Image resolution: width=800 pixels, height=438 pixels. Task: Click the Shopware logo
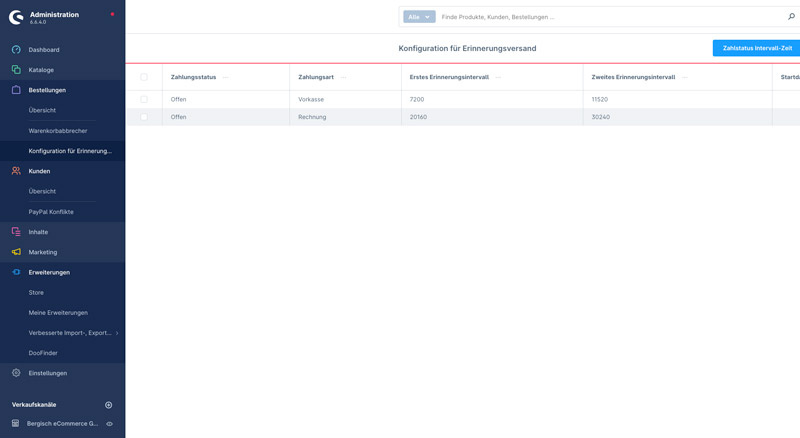coord(16,17)
